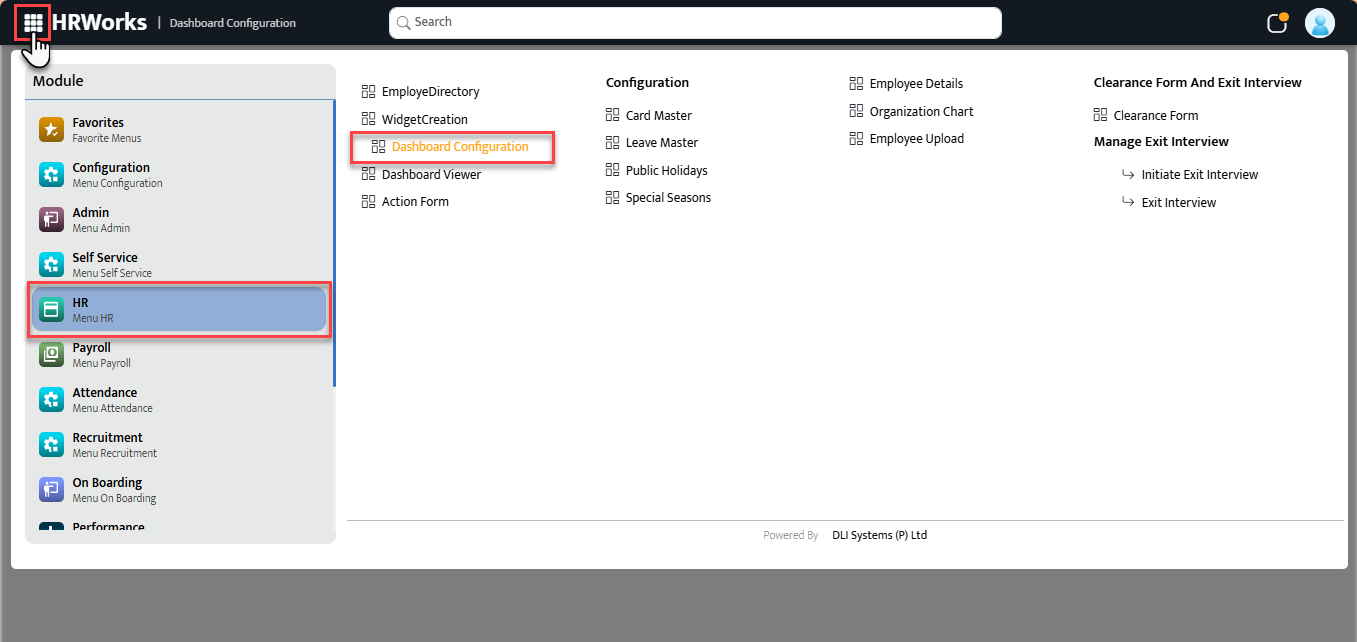Click the app grid menu icon
The image size is (1357, 642).
pyautogui.click(x=33, y=22)
